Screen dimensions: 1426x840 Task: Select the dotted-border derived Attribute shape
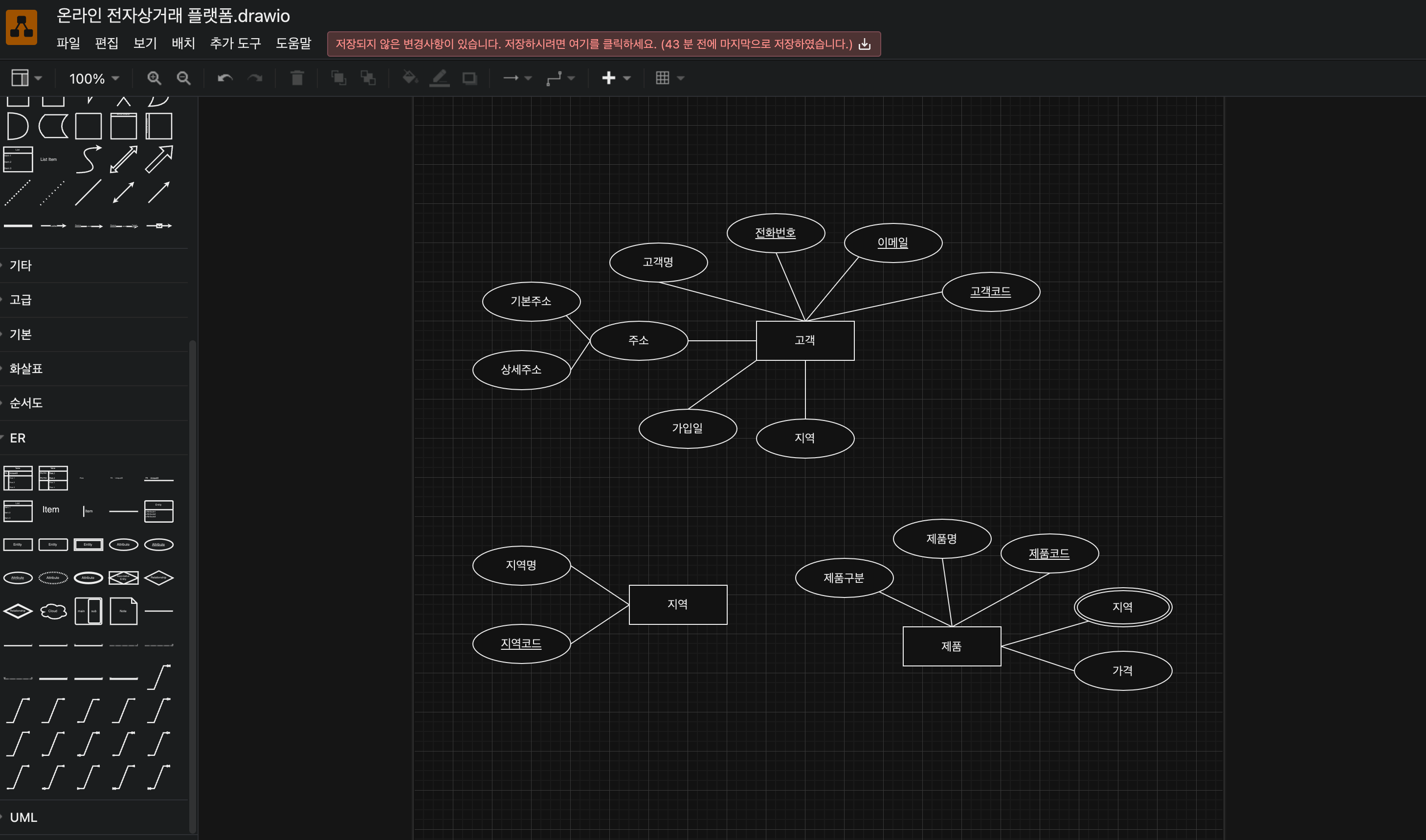pyautogui.click(x=53, y=578)
